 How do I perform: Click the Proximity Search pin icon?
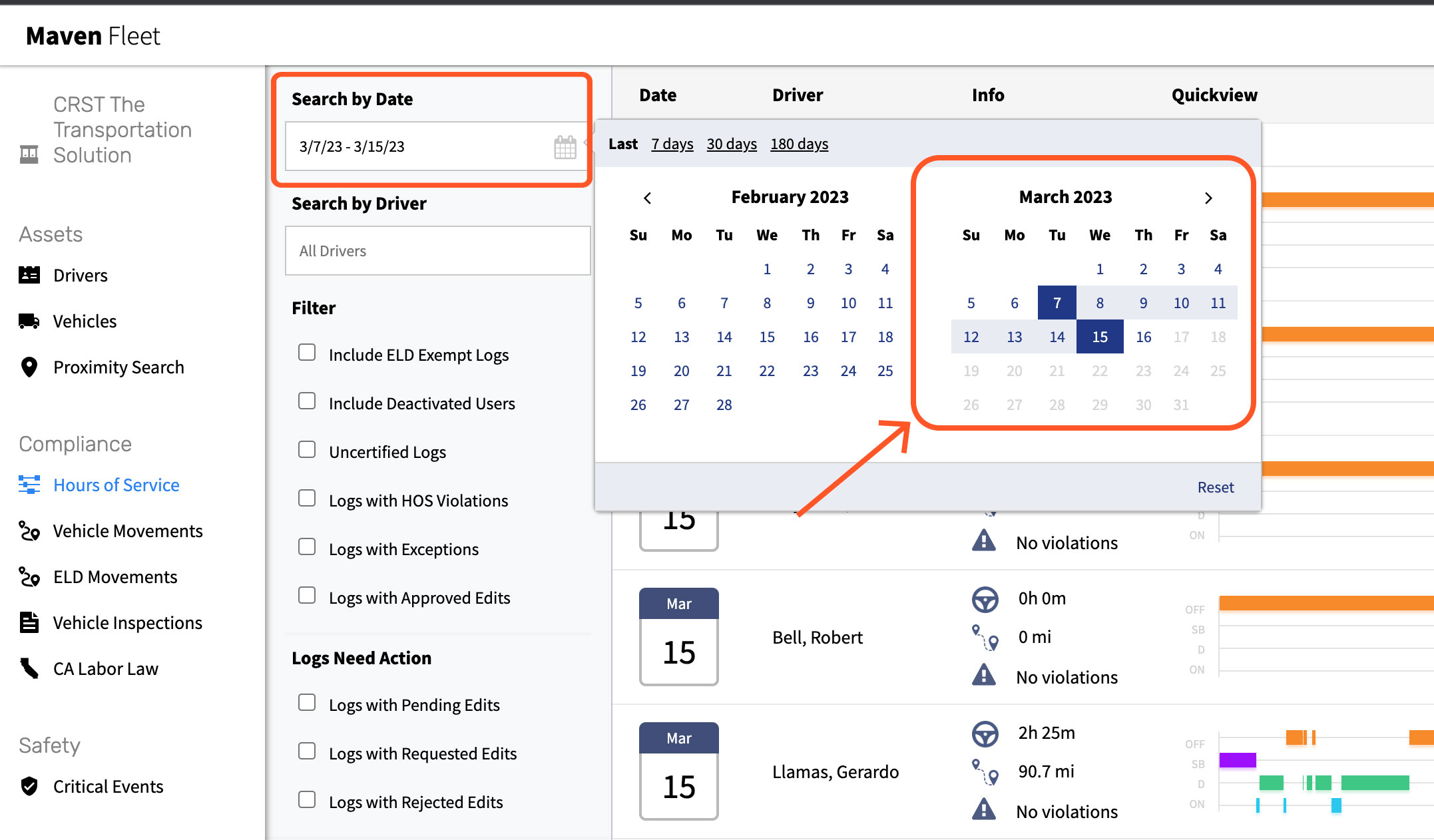pos(29,367)
